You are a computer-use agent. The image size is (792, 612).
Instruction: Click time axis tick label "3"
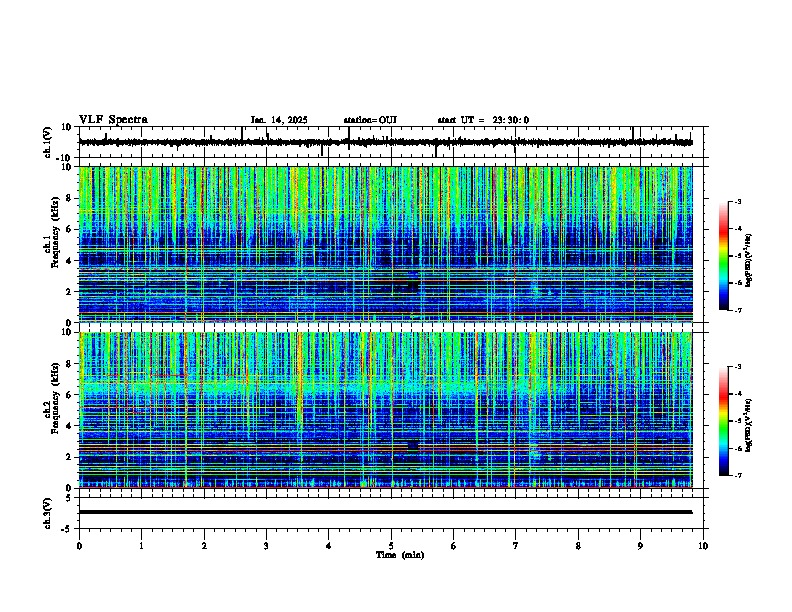pos(266,546)
